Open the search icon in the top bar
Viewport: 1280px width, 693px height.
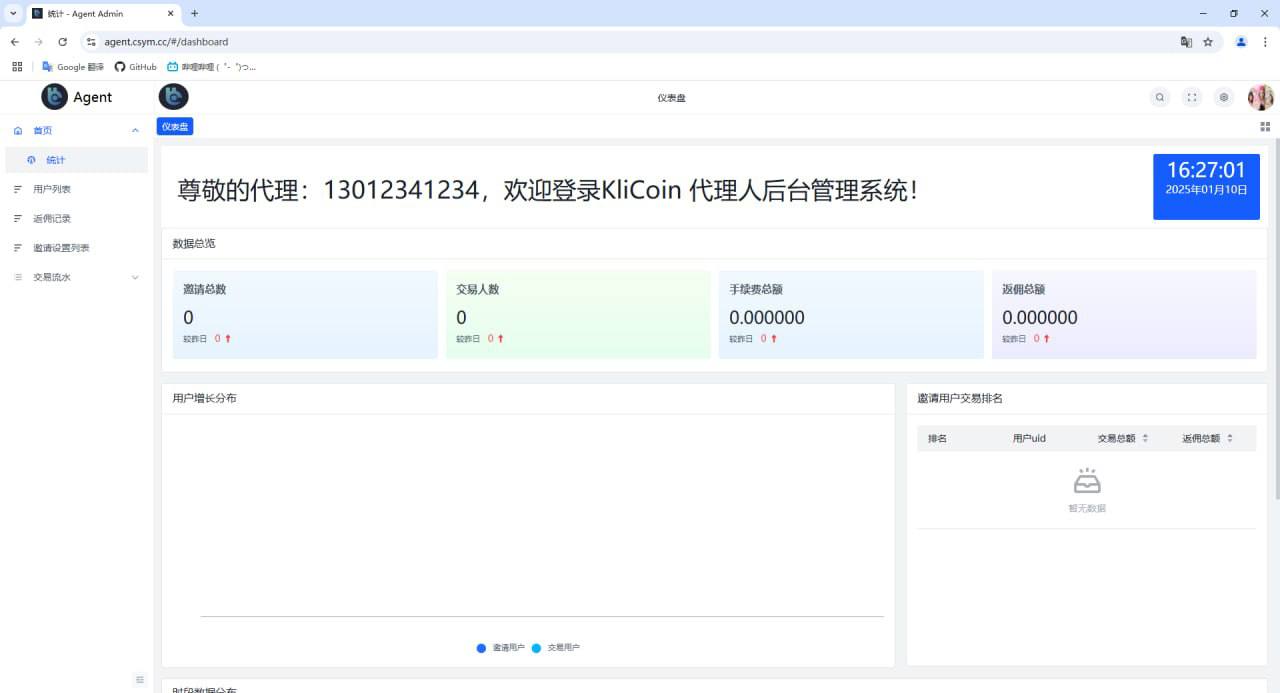point(1159,97)
